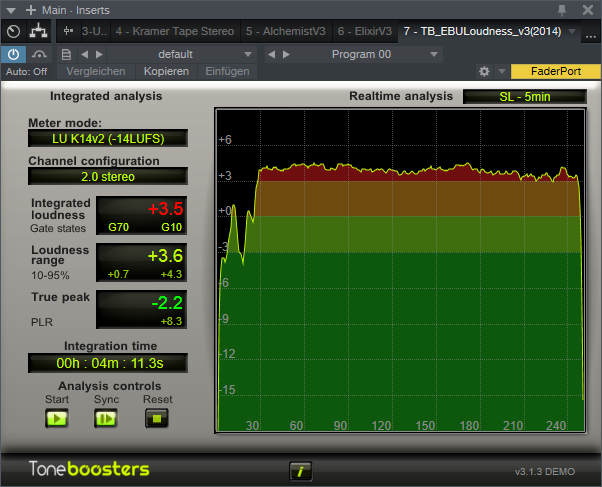This screenshot has width=602, height=487.
Task: Click the three-dots overflow menu
Action: (x=591, y=35)
